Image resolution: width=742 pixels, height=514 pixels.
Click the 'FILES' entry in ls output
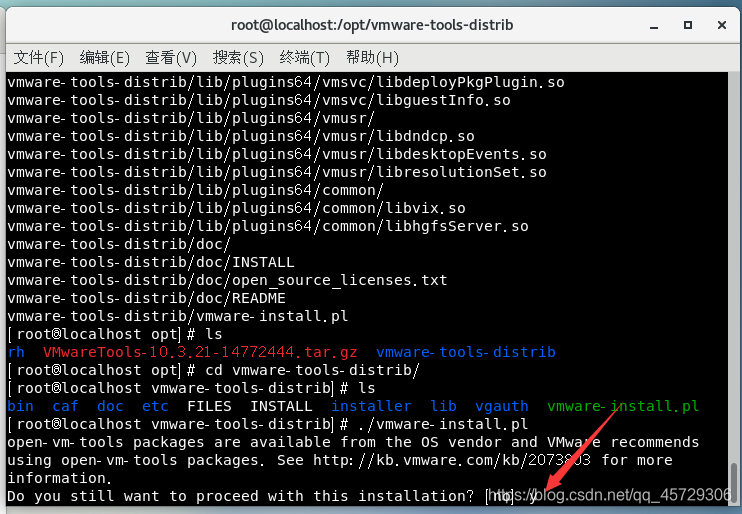pos(209,406)
